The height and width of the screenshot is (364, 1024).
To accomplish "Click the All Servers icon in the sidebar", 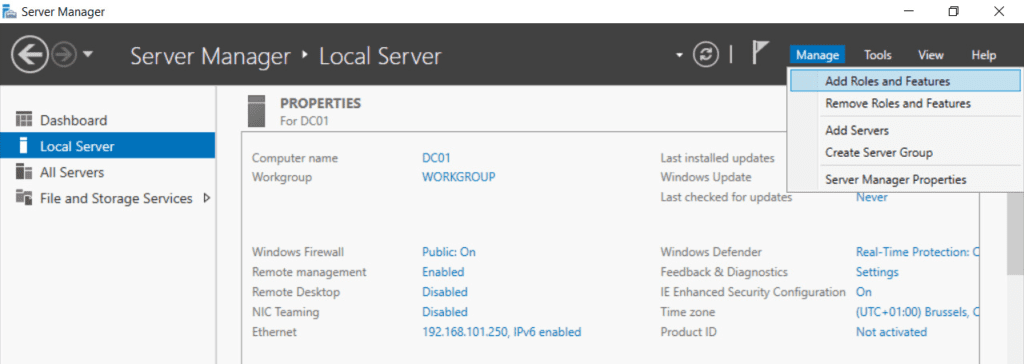I will point(24,173).
